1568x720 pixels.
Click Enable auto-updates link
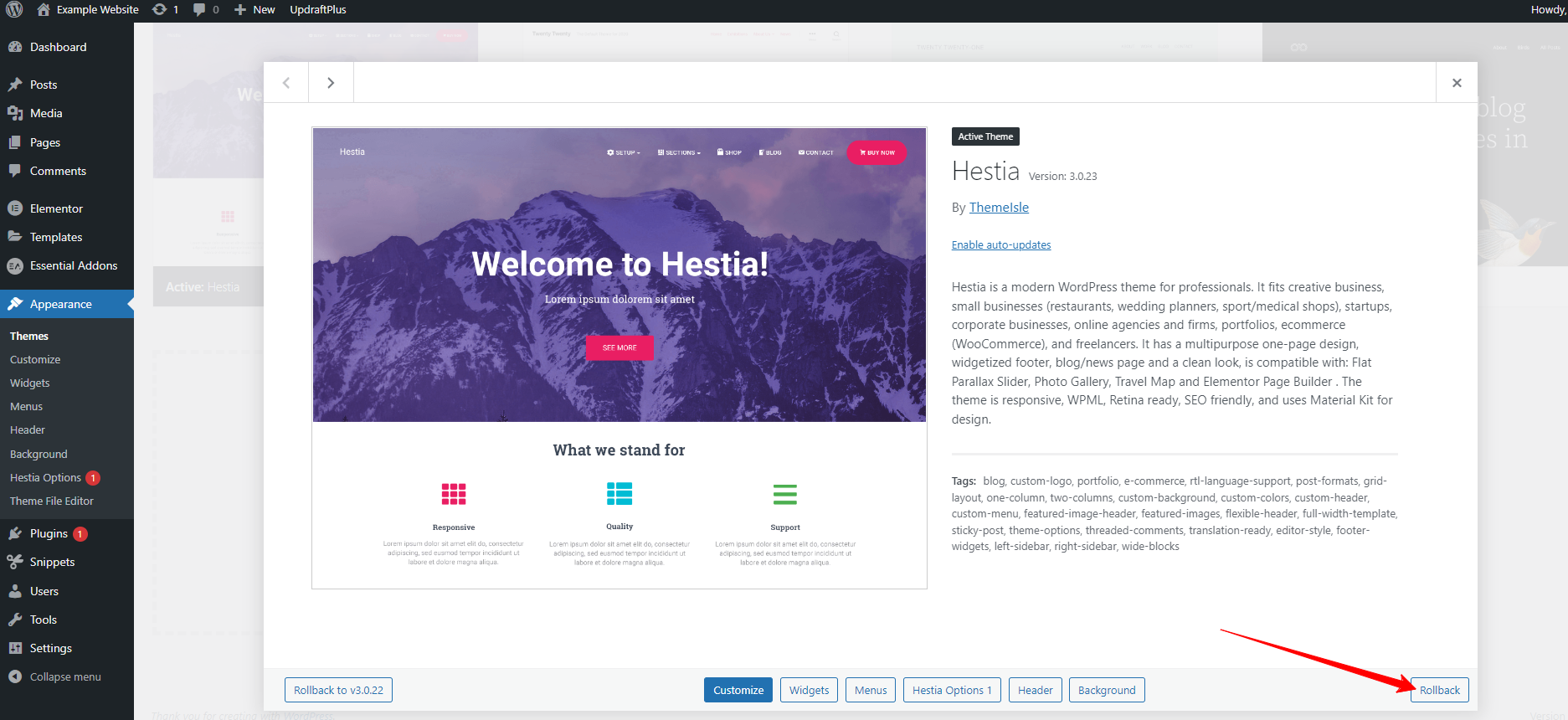pos(1001,244)
